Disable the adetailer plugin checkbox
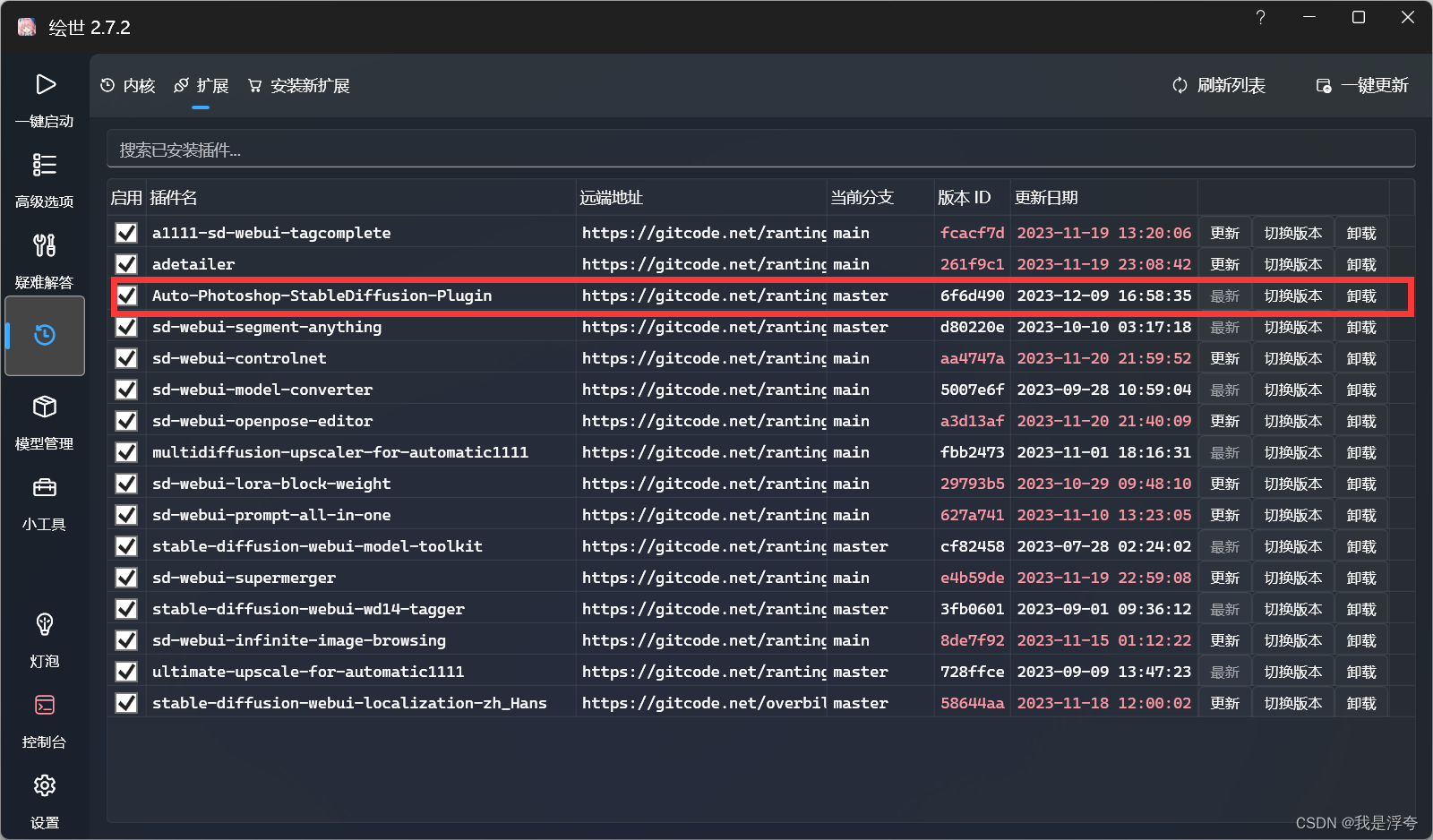Viewport: 1433px width, 840px height. coord(125,263)
